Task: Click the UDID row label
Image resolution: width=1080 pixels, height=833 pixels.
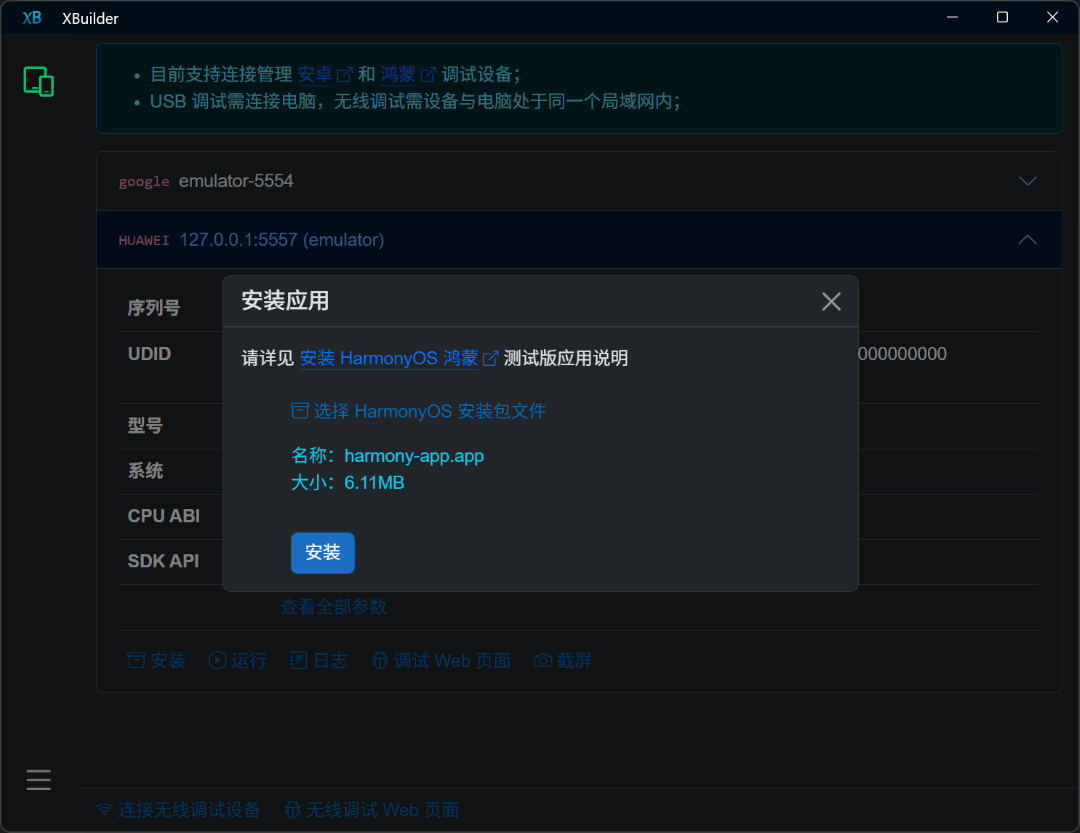Action: 149,354
